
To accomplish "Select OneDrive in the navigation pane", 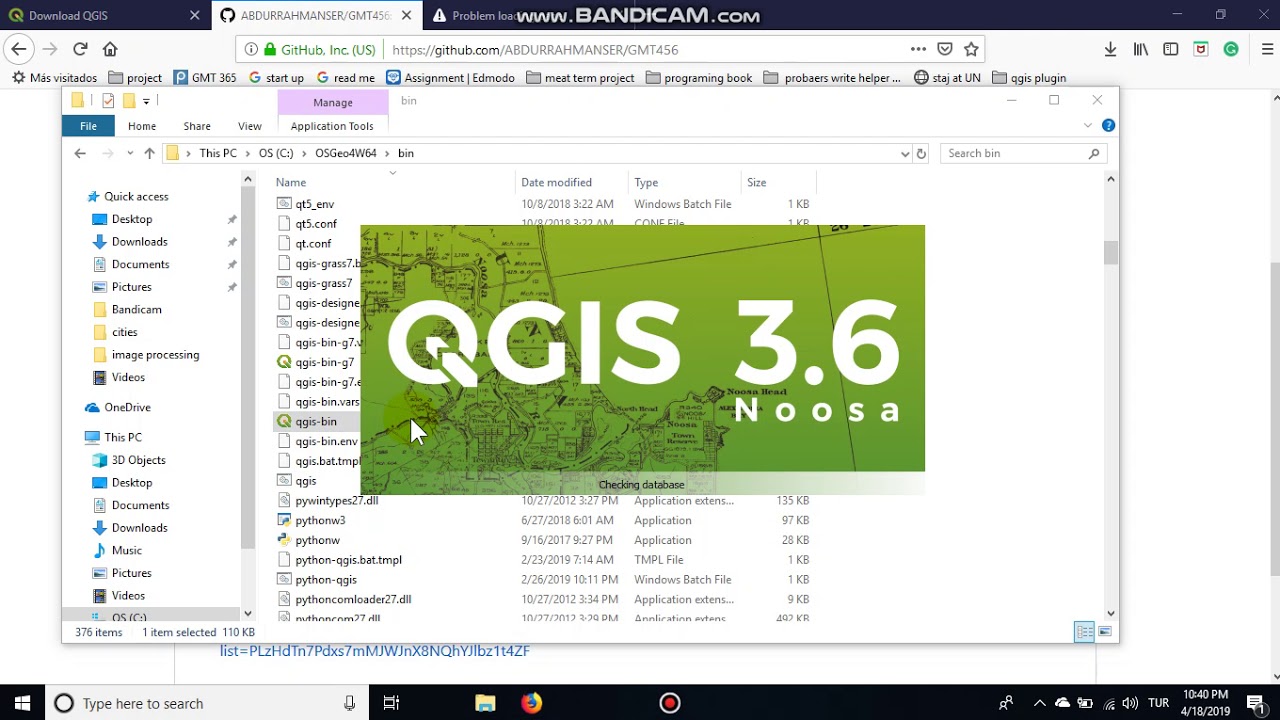I will pos(127,407).
